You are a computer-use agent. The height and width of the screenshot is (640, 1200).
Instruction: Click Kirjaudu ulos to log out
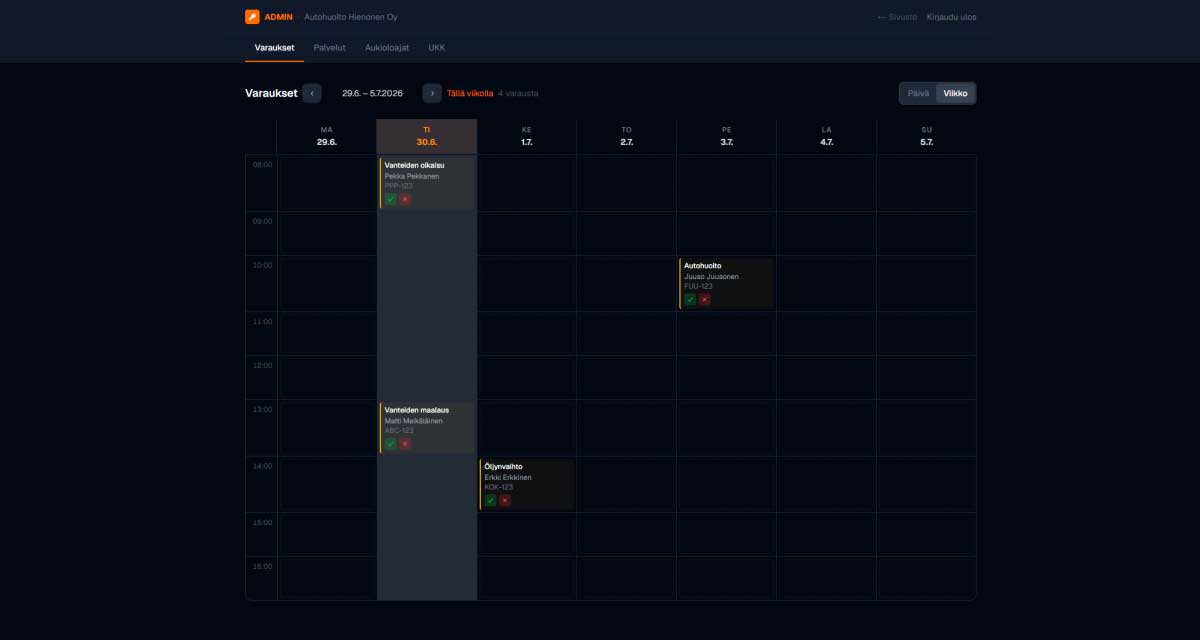coord(952,17)
